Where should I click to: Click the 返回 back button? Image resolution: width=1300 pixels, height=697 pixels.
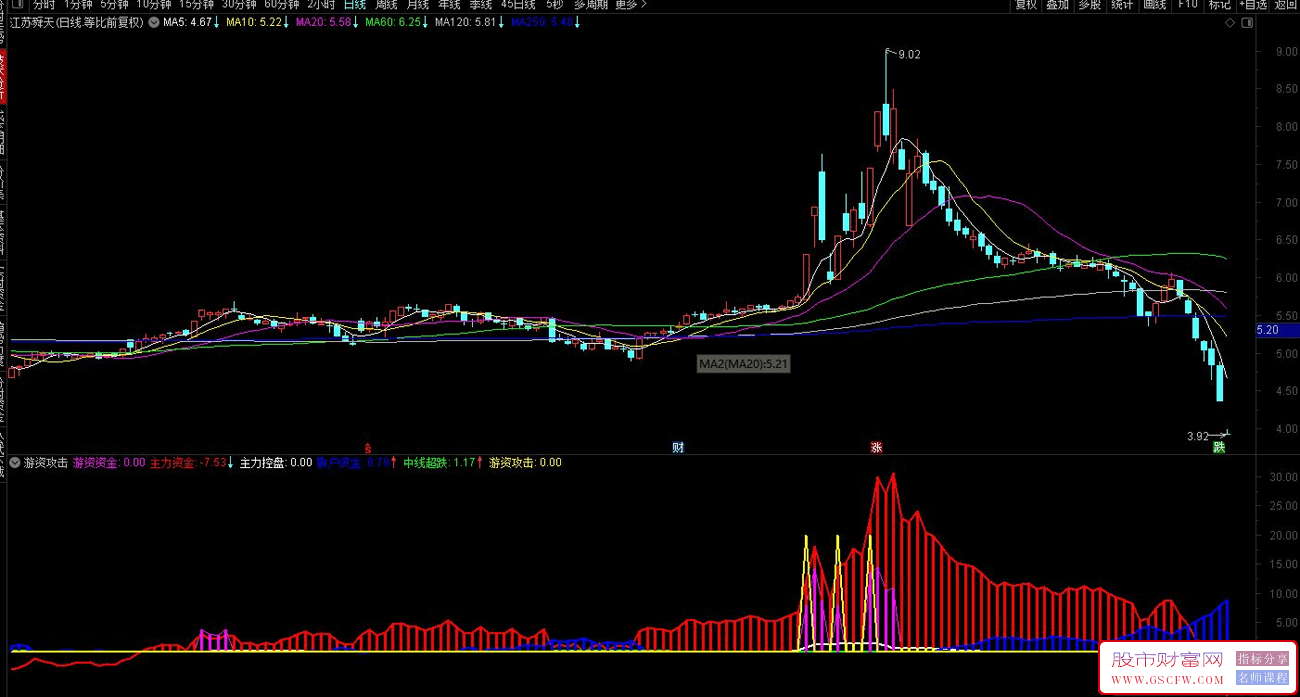tap(1286, 4)
